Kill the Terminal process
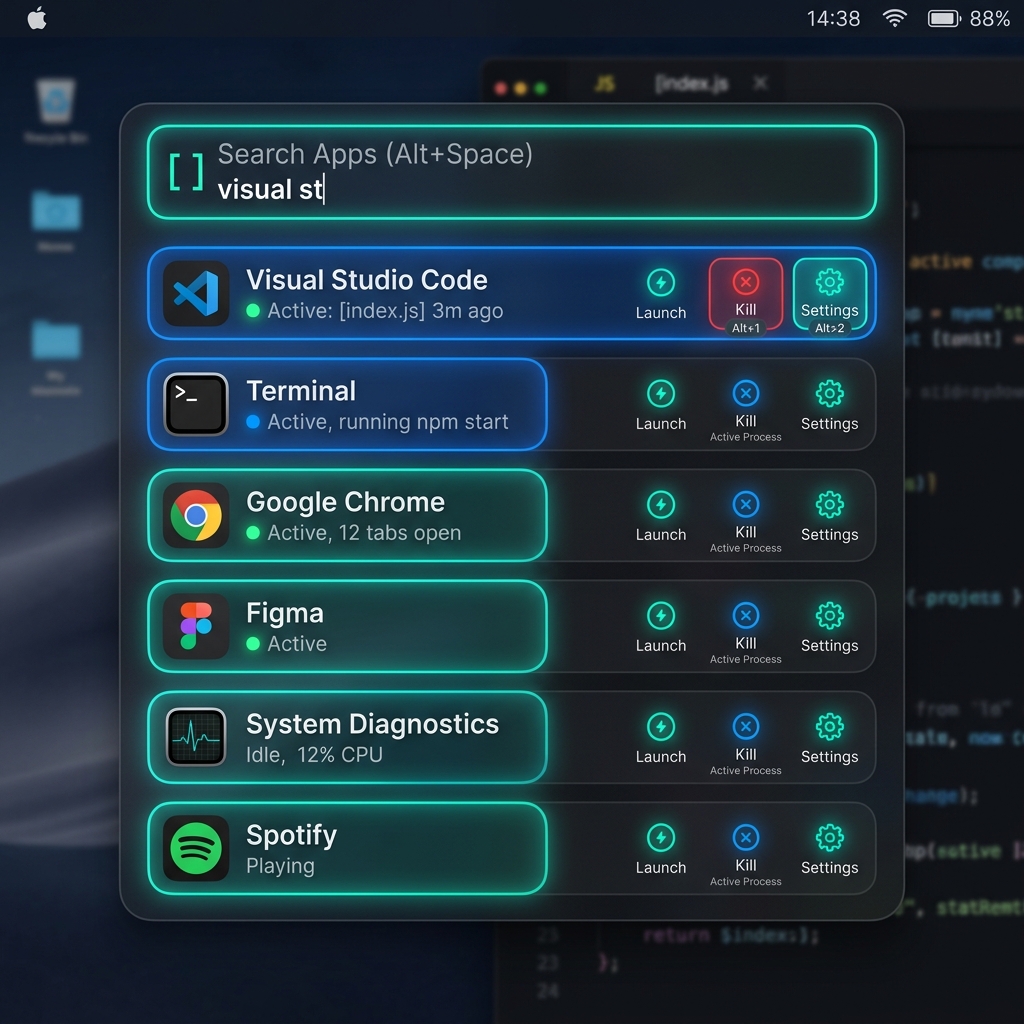Viewport: 1024px width, 1024px height. (746, 409)
